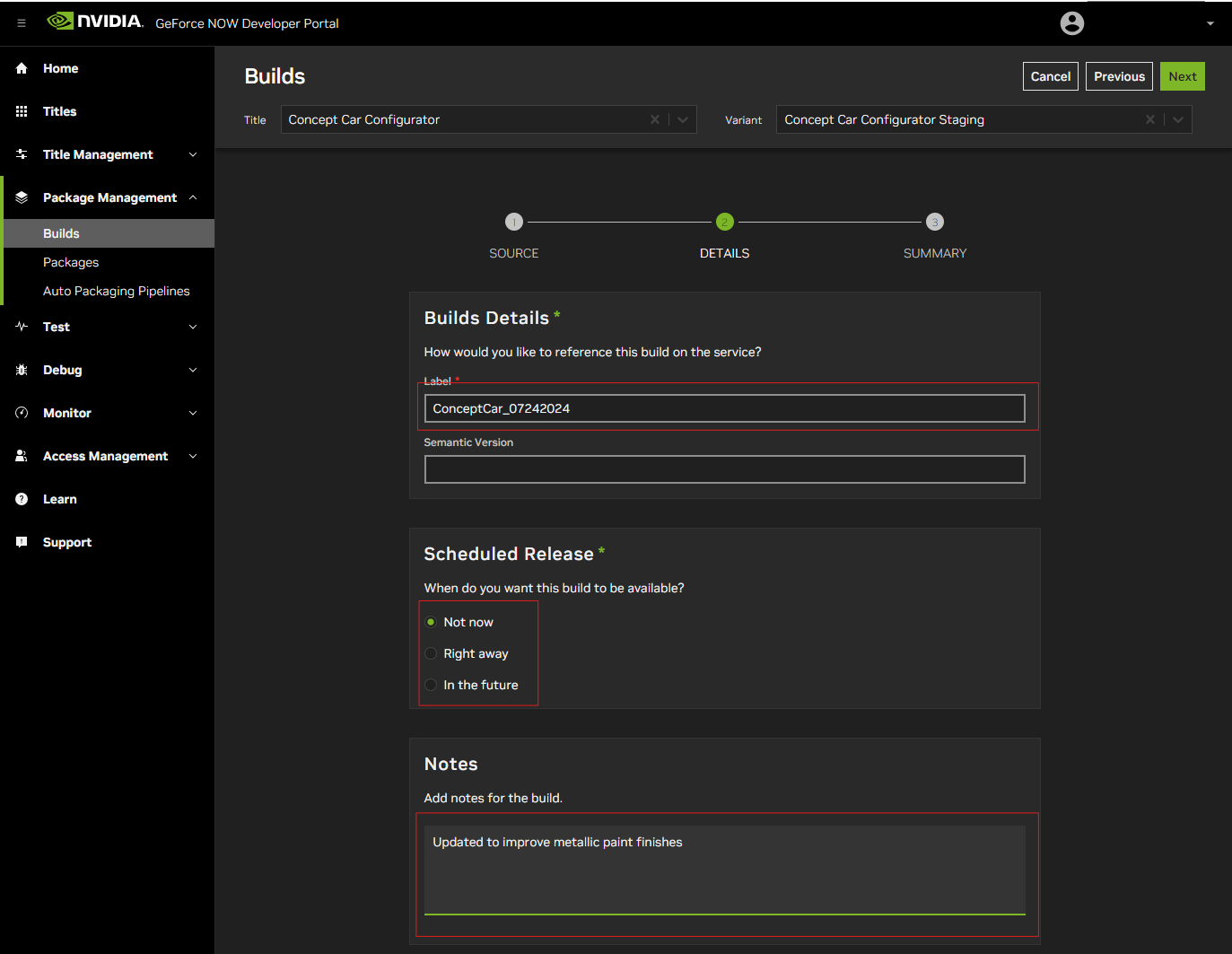
Task: Open the Support sidebar item
Action: point(67,542)
